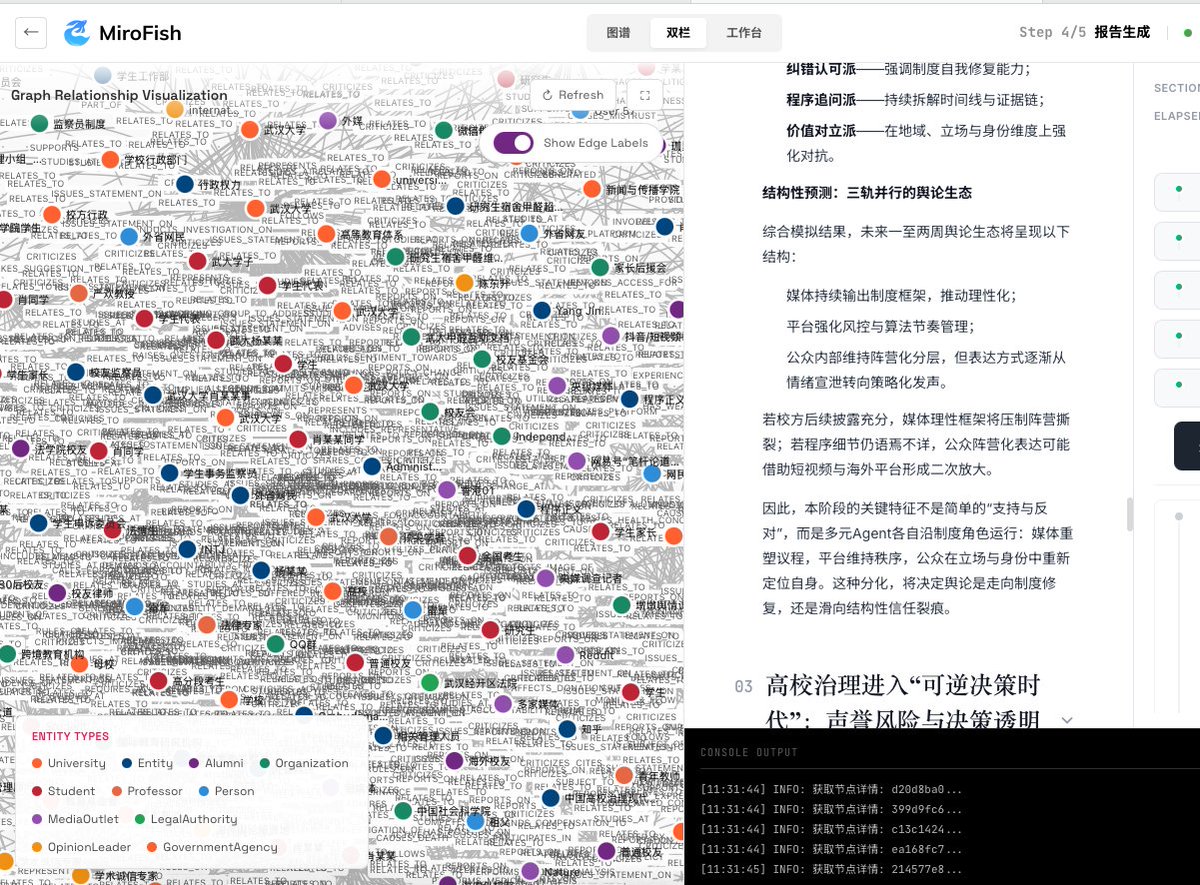Image resolution: width=1200 pixels, height=885 pixels.
Task: Click the 结构性预测：三轨并行的舆论生态 heading
Action: coord(867,193)
